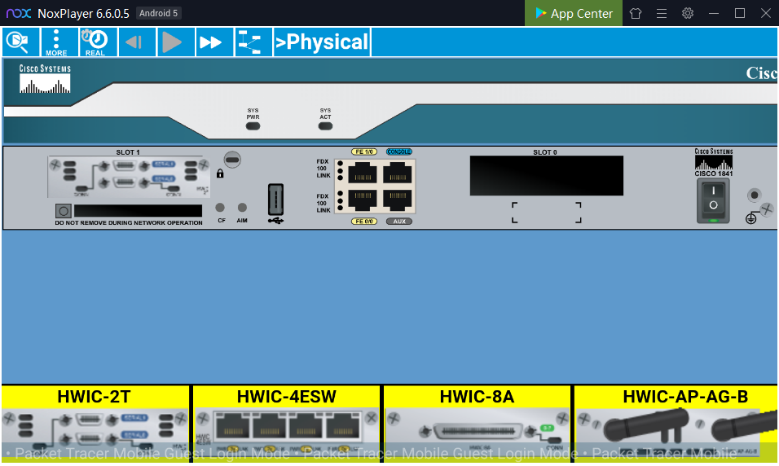The image size is (779, 466).
Task: Click the ground screw symbol
Action: [x=751, y=218]
